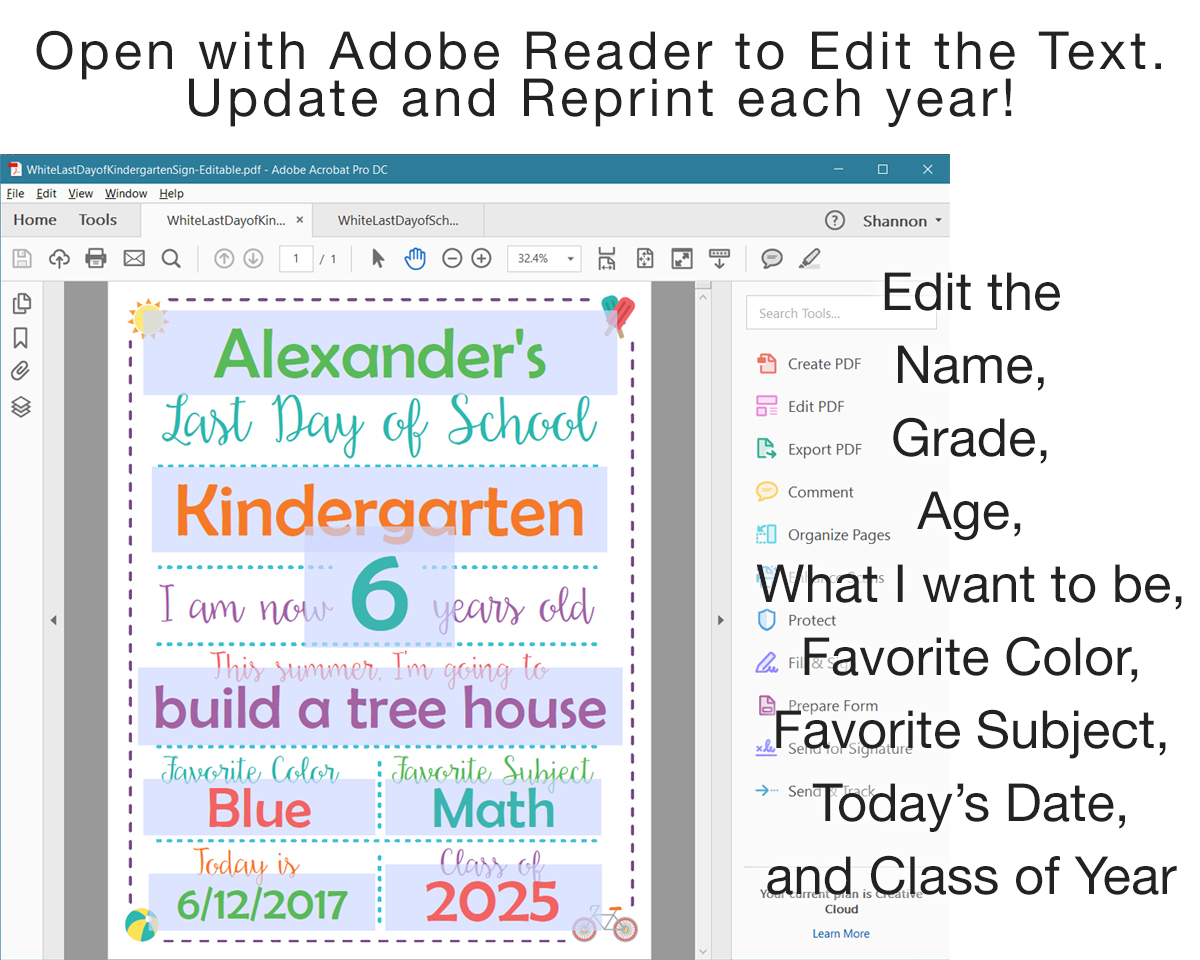Switch to the Home tab
The width and height of the screenshot is (1200, 960).
tap(35, 220)
